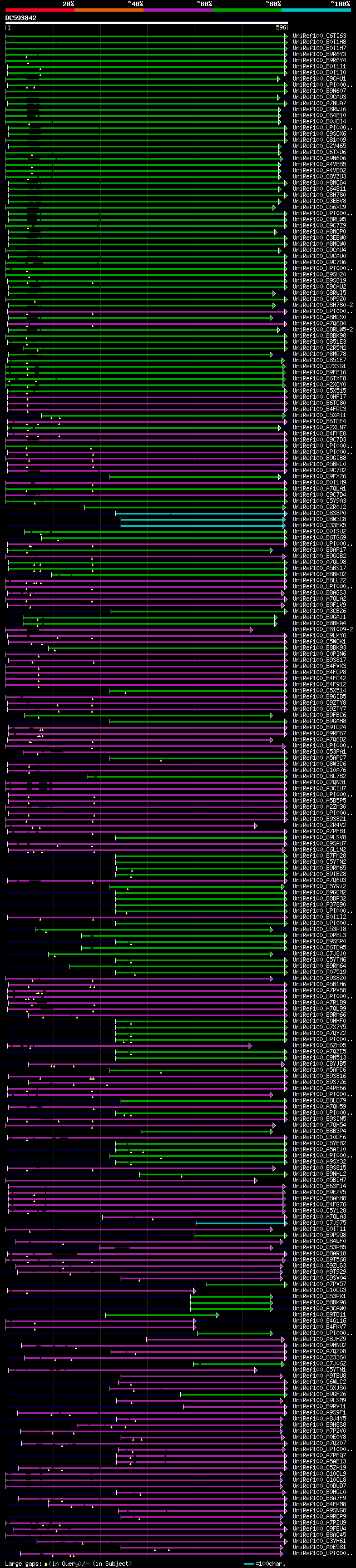Select the UniRef100_B9GGB2 label
356x1568 pixels.
tap(319, 556)
